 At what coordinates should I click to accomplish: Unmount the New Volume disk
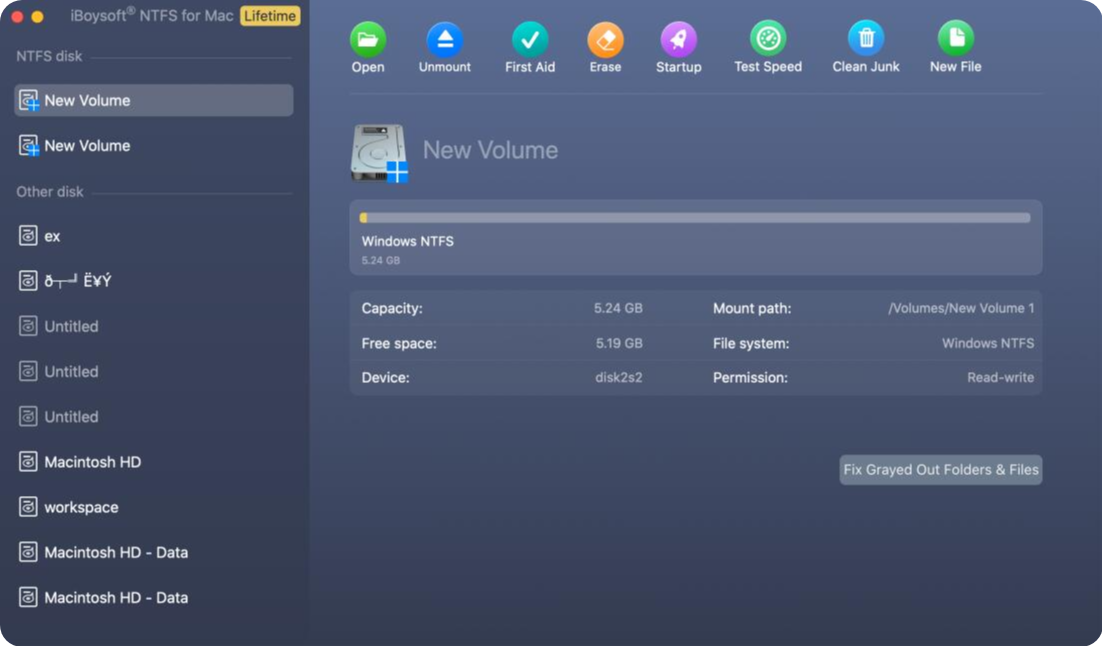(x=445, y=48)
